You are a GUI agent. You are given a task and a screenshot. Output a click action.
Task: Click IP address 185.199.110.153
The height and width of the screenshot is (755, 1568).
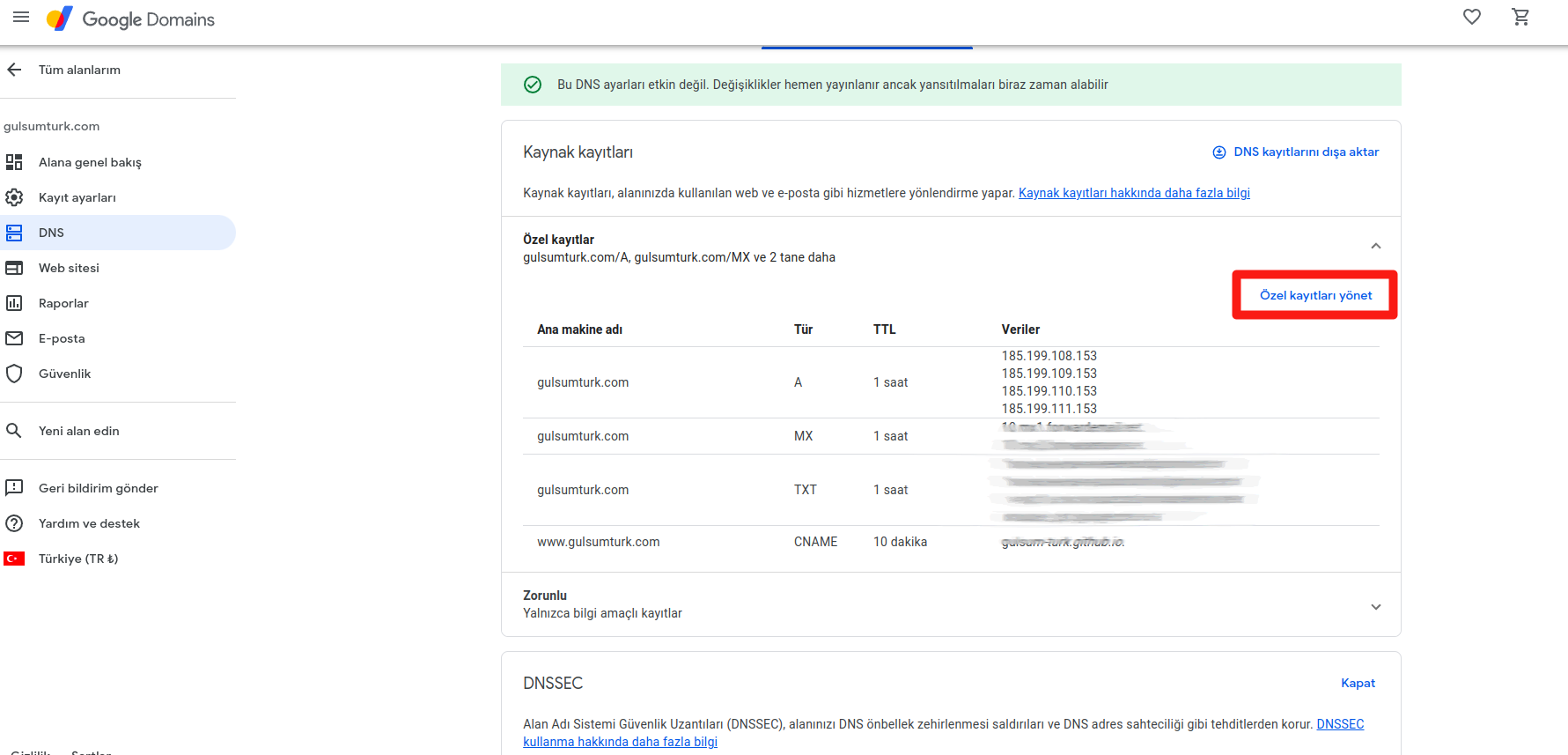[1049, 391]
